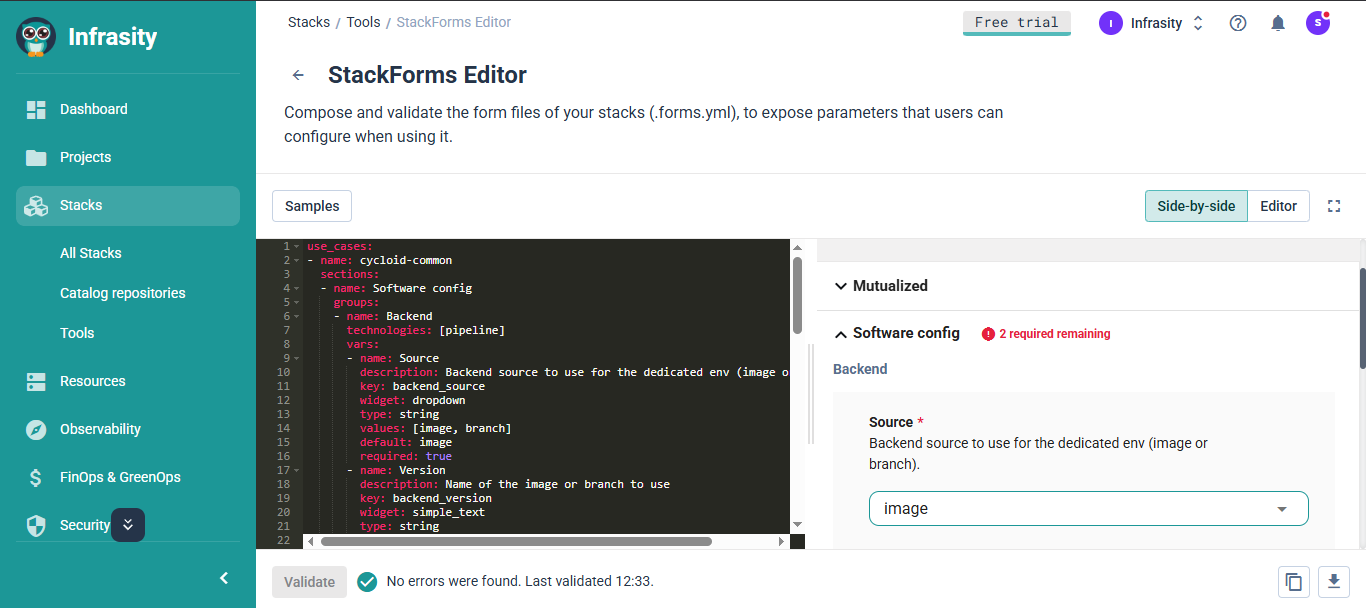1366x608 pixels.
Task: Open the help question mark icon
Action: point(1238,23)
